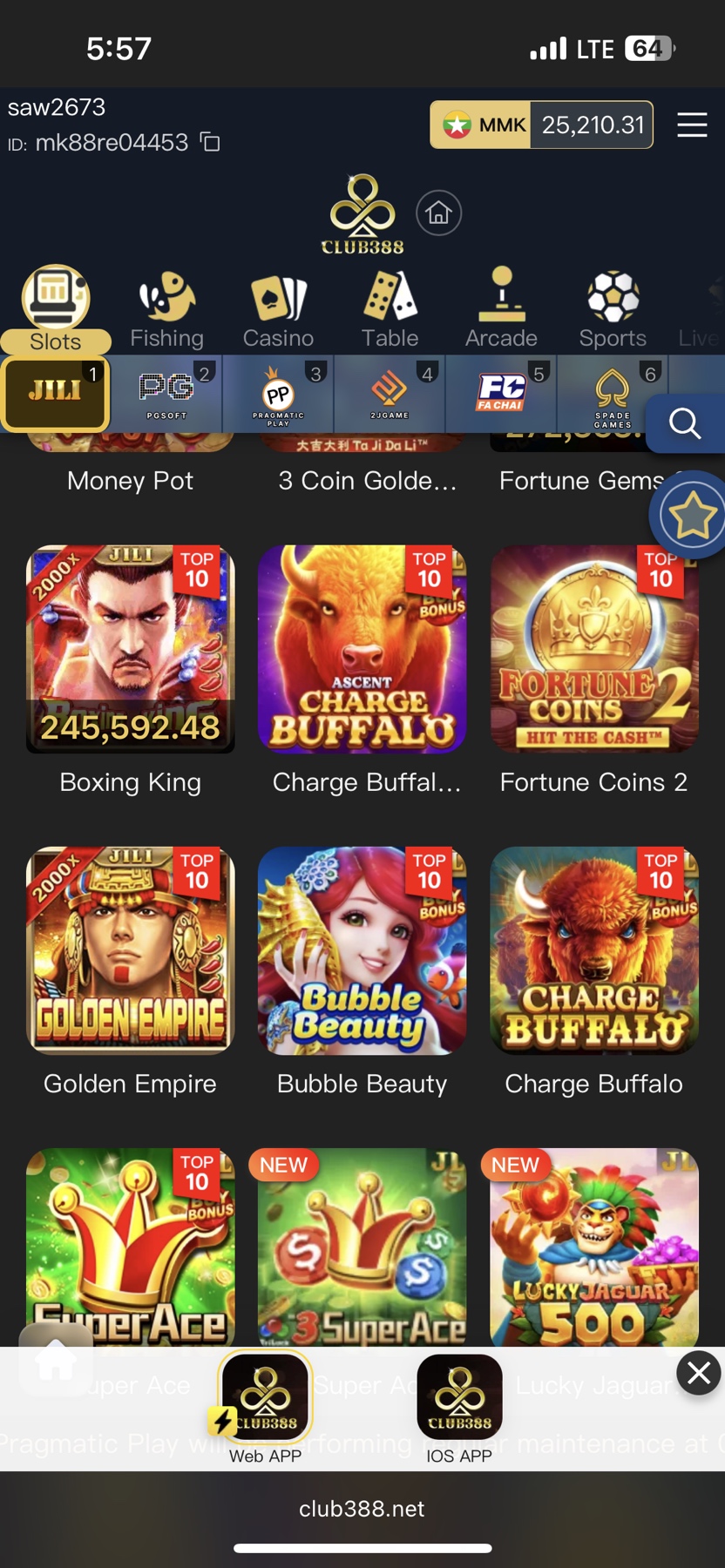Viewport: 725px width, 1568px height.
Task: Choose the Pragmatic Play provider
Action: [x=278, y=394]
